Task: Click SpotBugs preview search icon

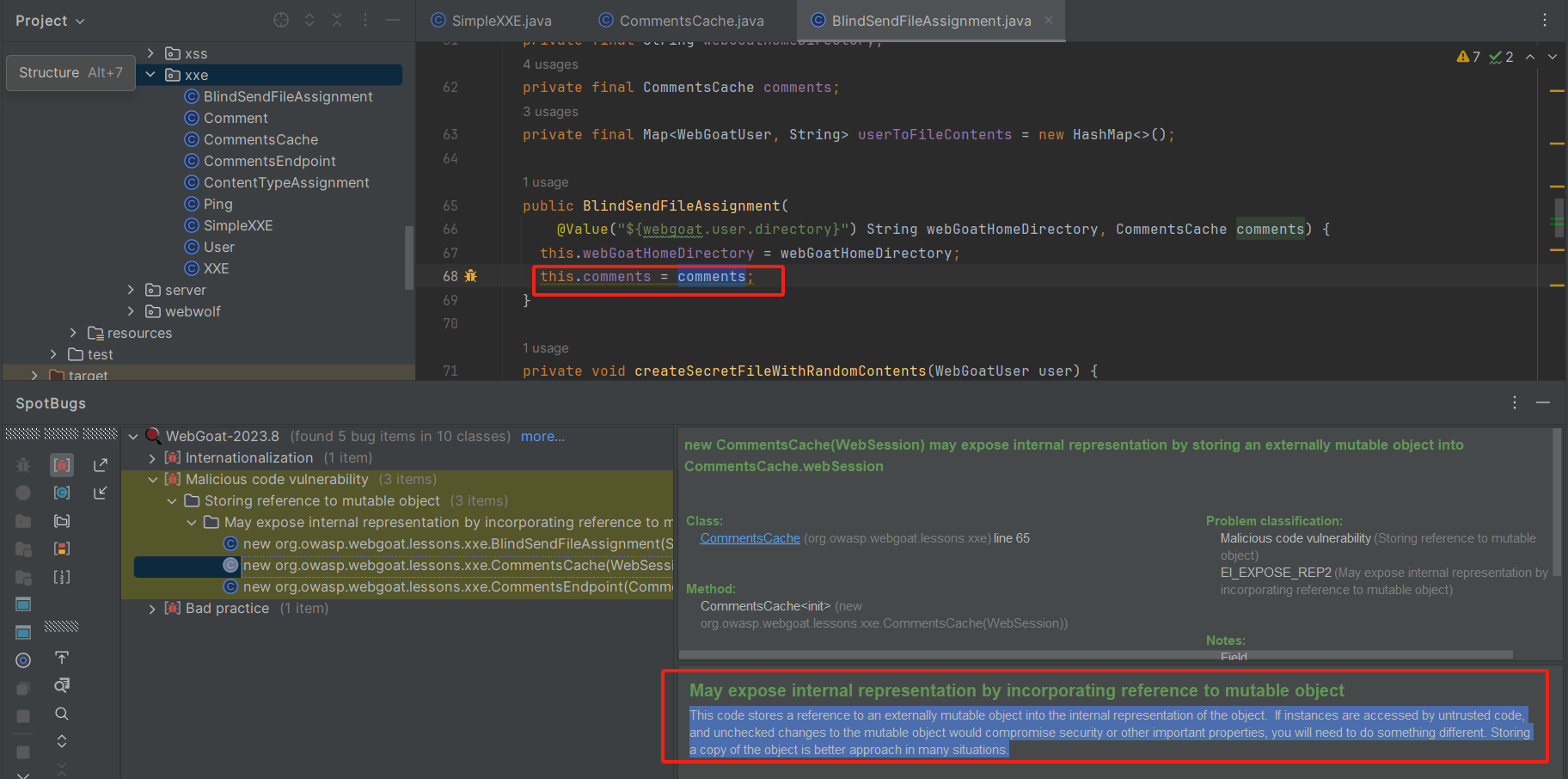Action: click(x=62, y=685)
